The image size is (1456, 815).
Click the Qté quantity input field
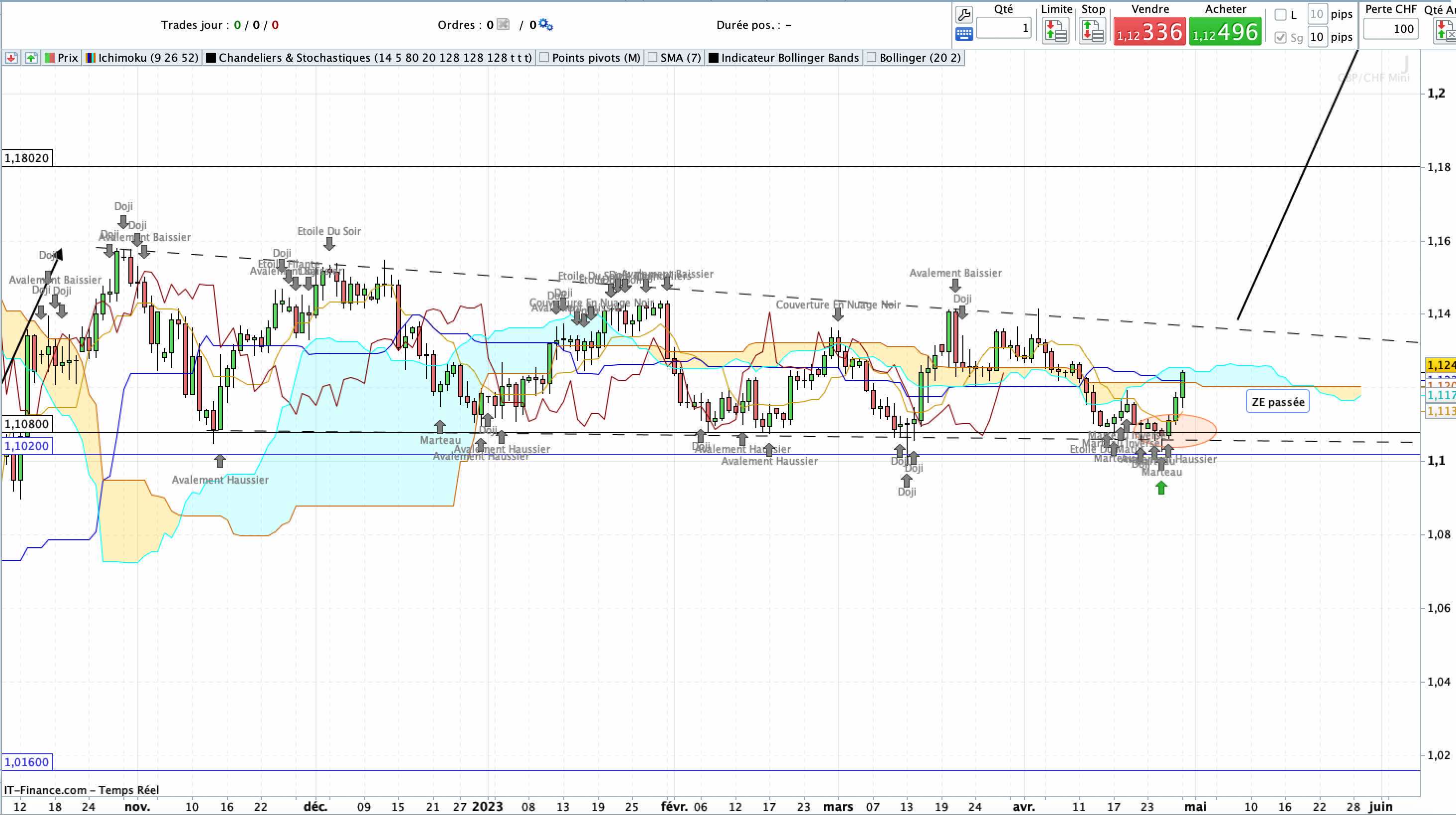[x=1004, y=28]
